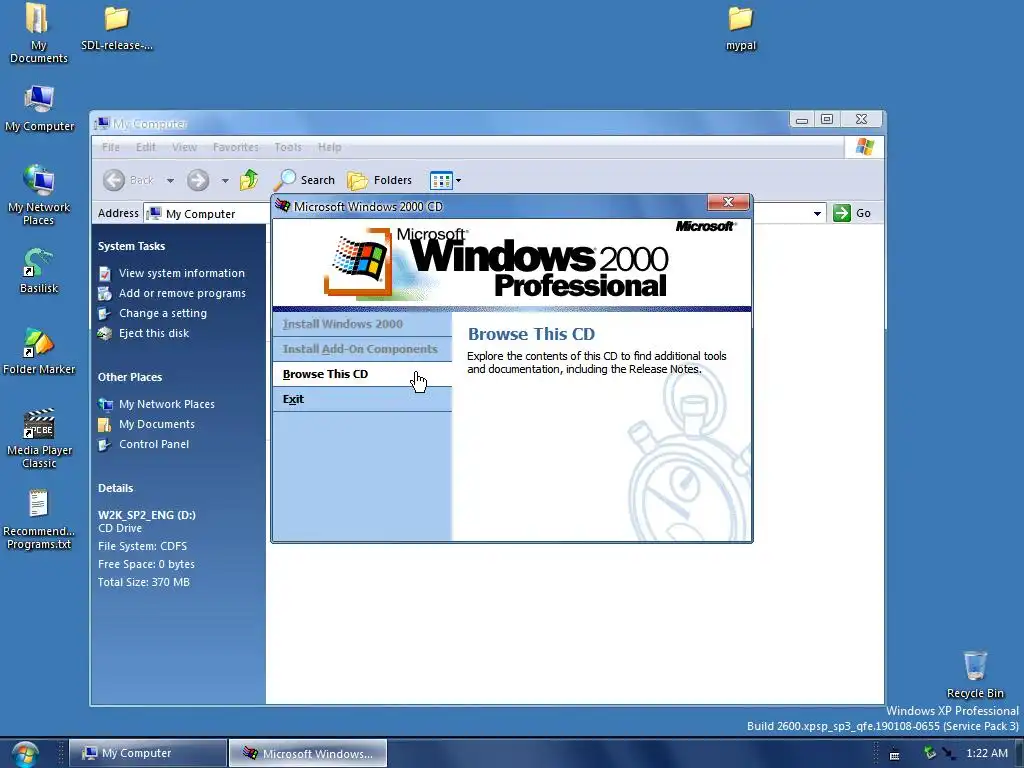Click the Forward arrow in My Computer toolbar
Screen dimensions: 1024x768
click(x=198, y=180)
